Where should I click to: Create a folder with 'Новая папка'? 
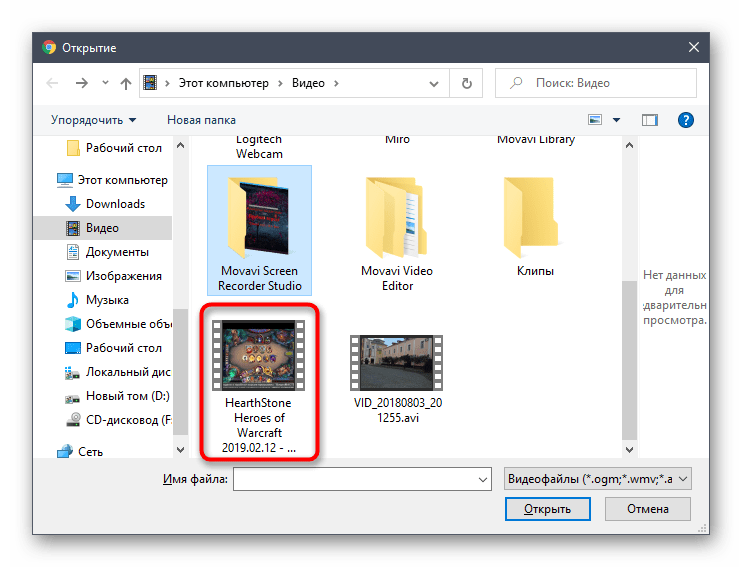201,120
